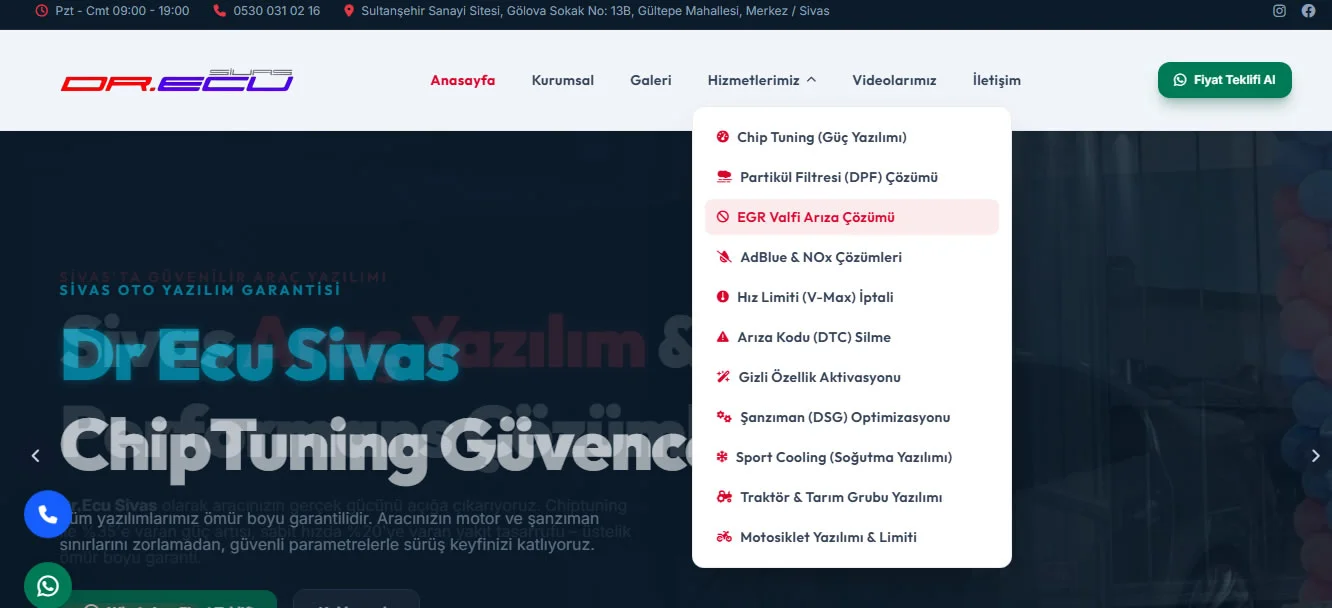Select Hız Limiti (V-Max) İptali entry

coord(852,297)
